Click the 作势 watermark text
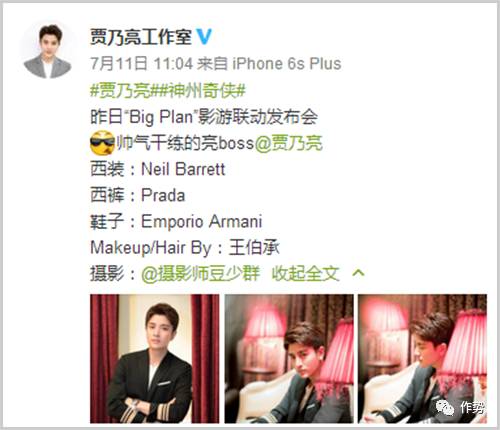 [x=472, y=407]
